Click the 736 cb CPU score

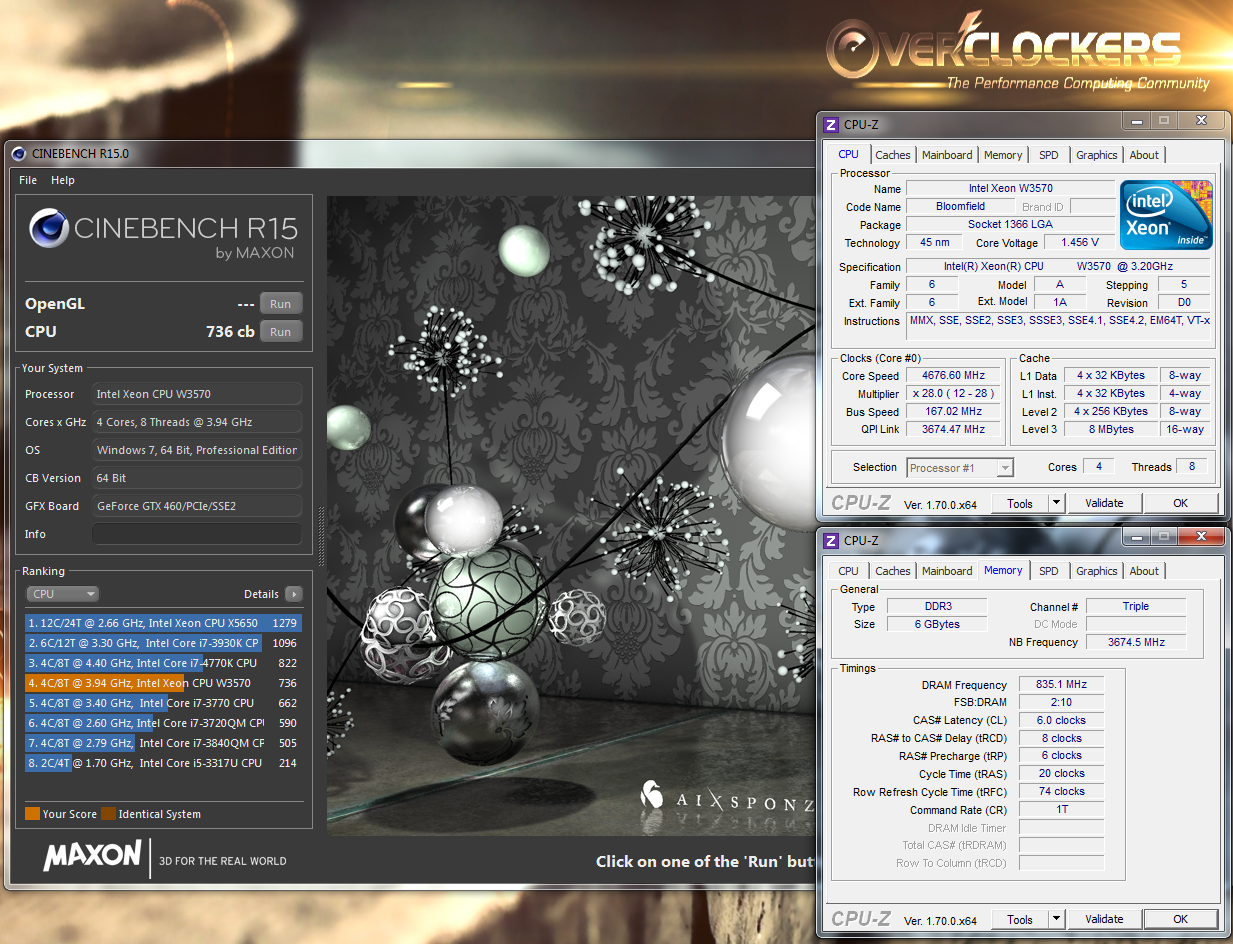(230, 332)
